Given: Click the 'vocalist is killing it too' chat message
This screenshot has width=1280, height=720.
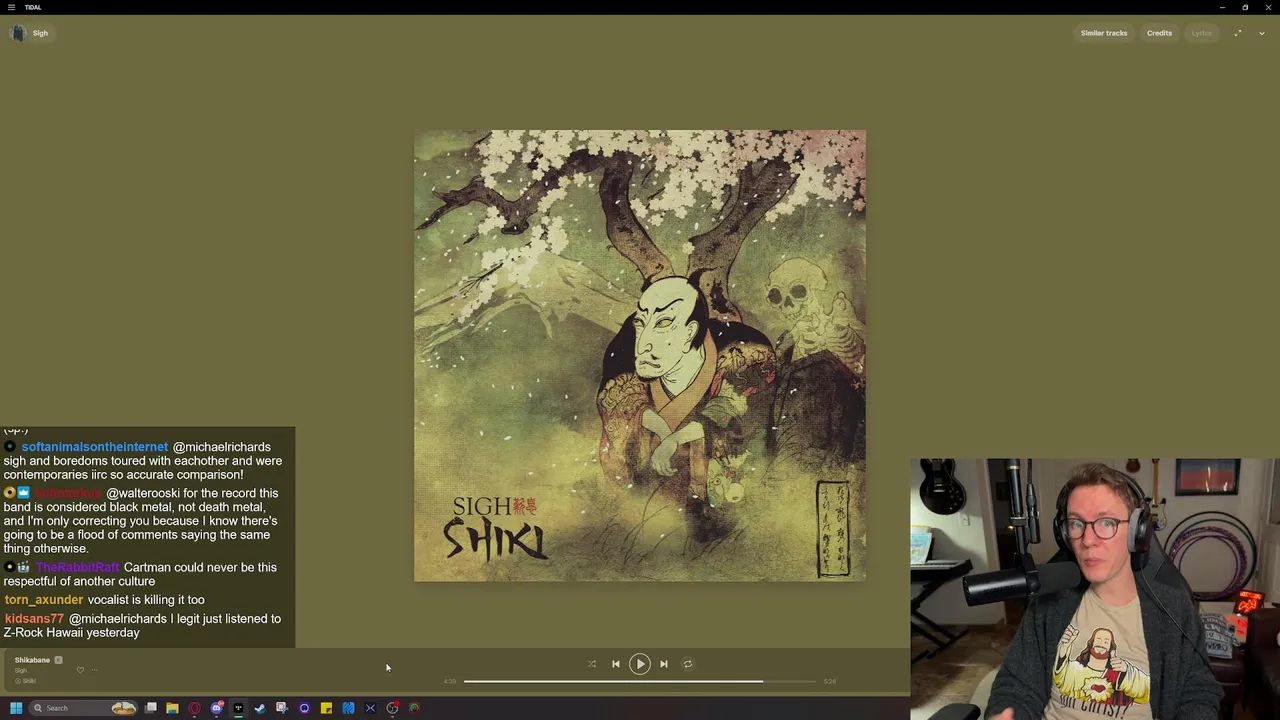Looking at the screenshot, I should [146, 600].
